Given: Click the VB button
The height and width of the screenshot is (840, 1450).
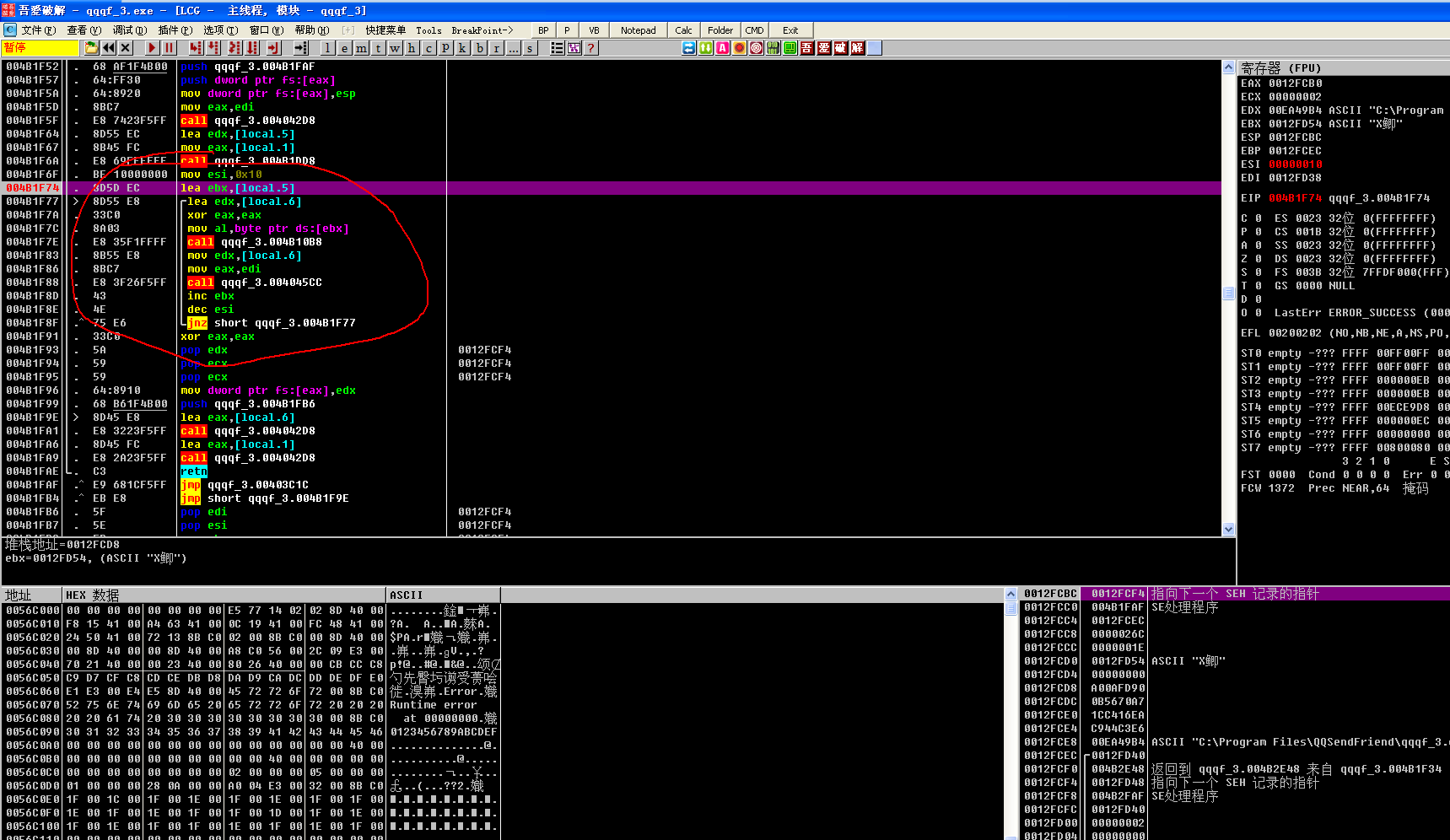Looking at the screenshot, I should point(594,30).
